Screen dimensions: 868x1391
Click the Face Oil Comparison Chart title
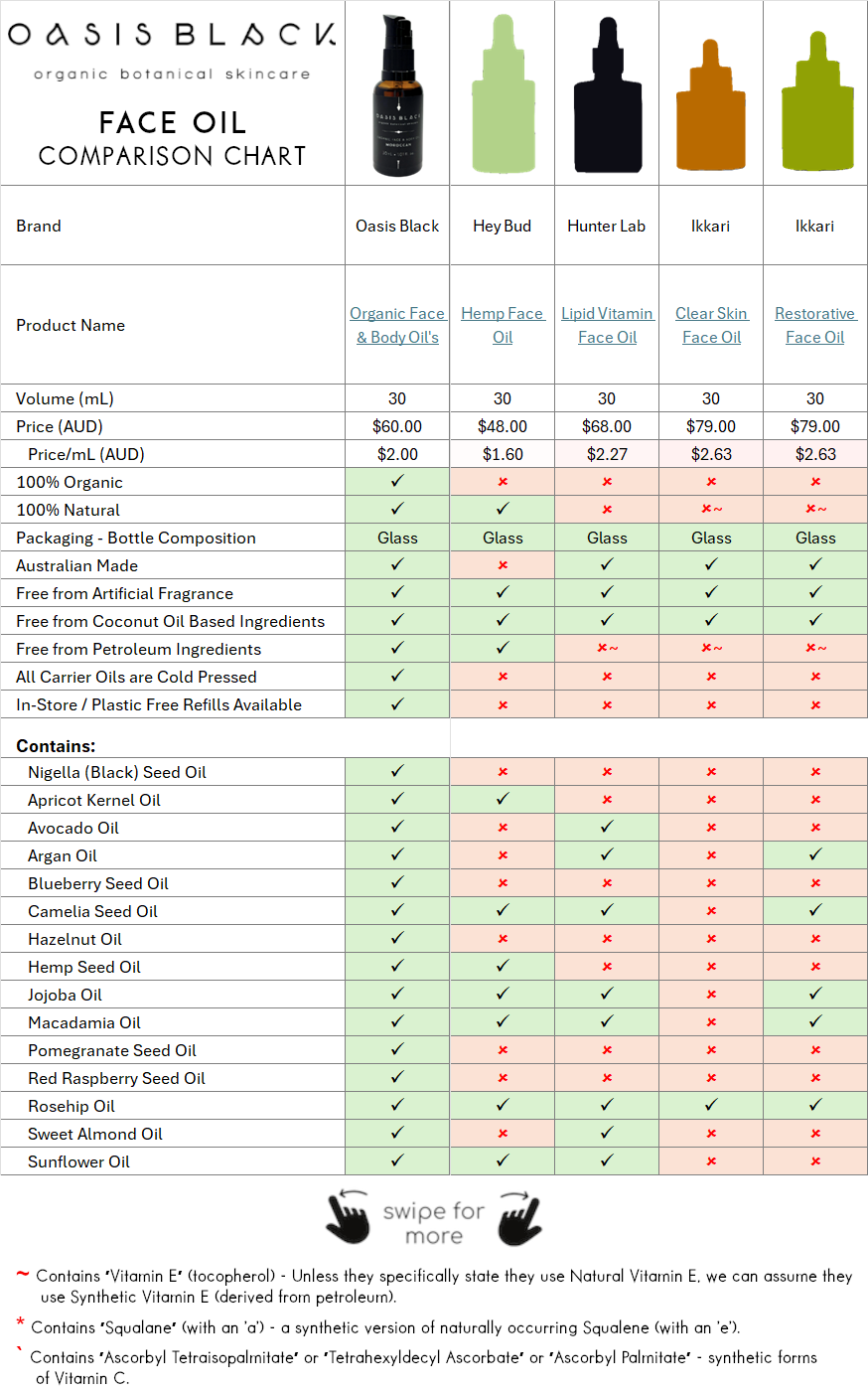[172, 138]
